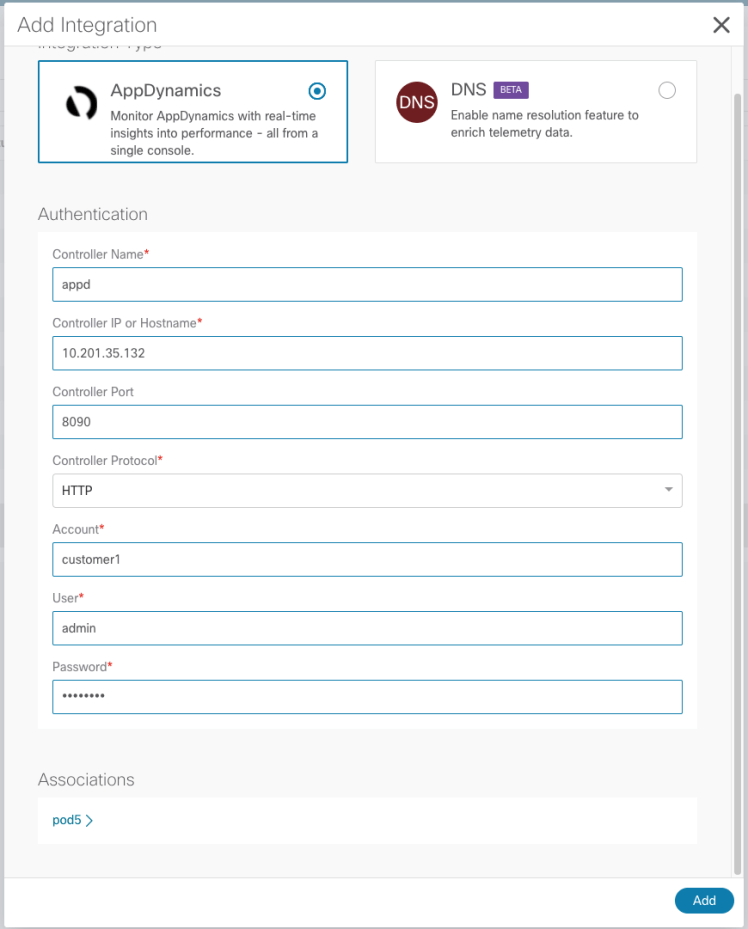Click the DNS card title text
748x929 pixels.
468,89
